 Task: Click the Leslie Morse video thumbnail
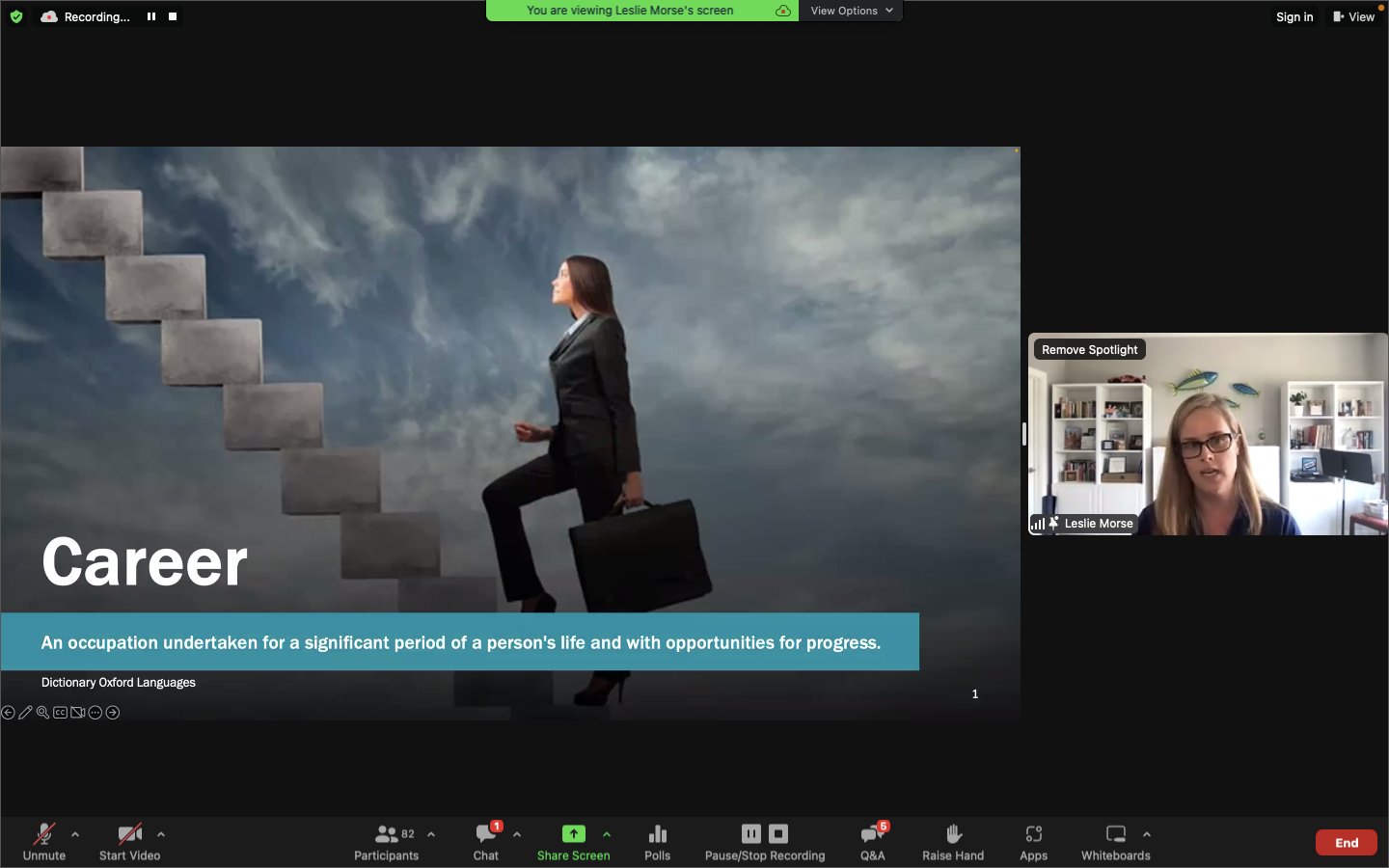[1208, 434]
